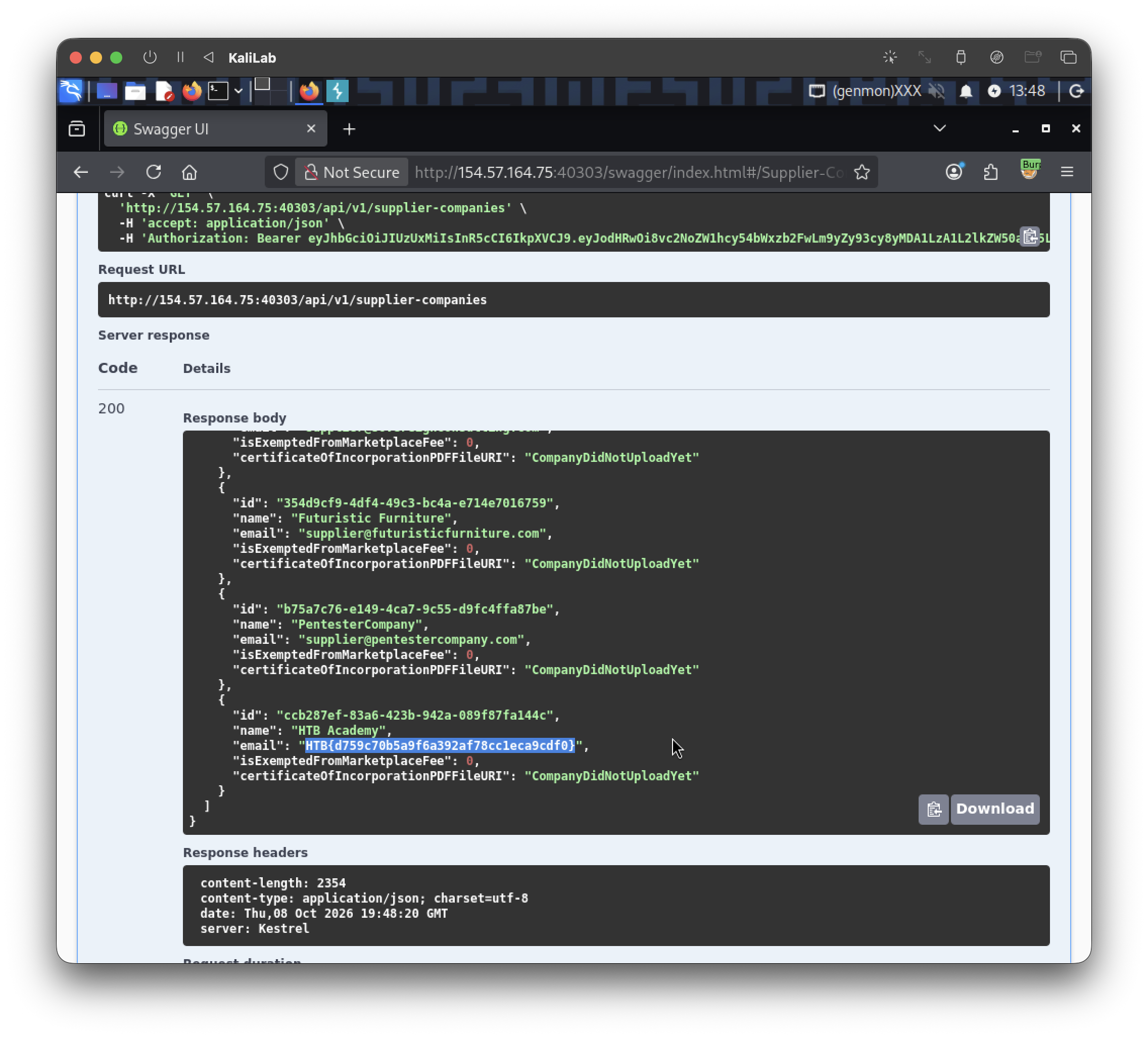Screen dimensions: 1148x1038
Task: Copy the curl command to clipboard
Action: click(x=1030, y=237)
